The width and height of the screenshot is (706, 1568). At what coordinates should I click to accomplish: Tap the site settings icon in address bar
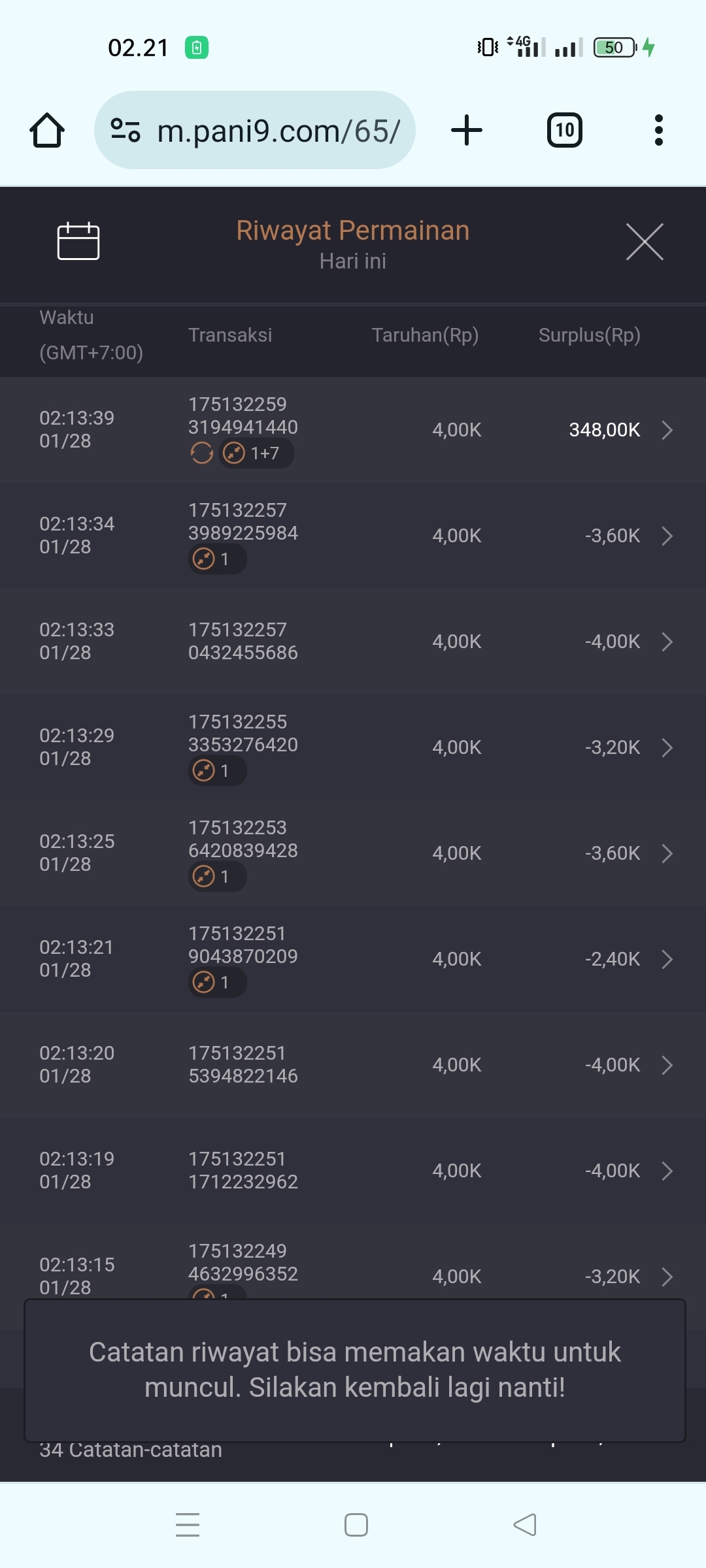[x=126, y=130]
